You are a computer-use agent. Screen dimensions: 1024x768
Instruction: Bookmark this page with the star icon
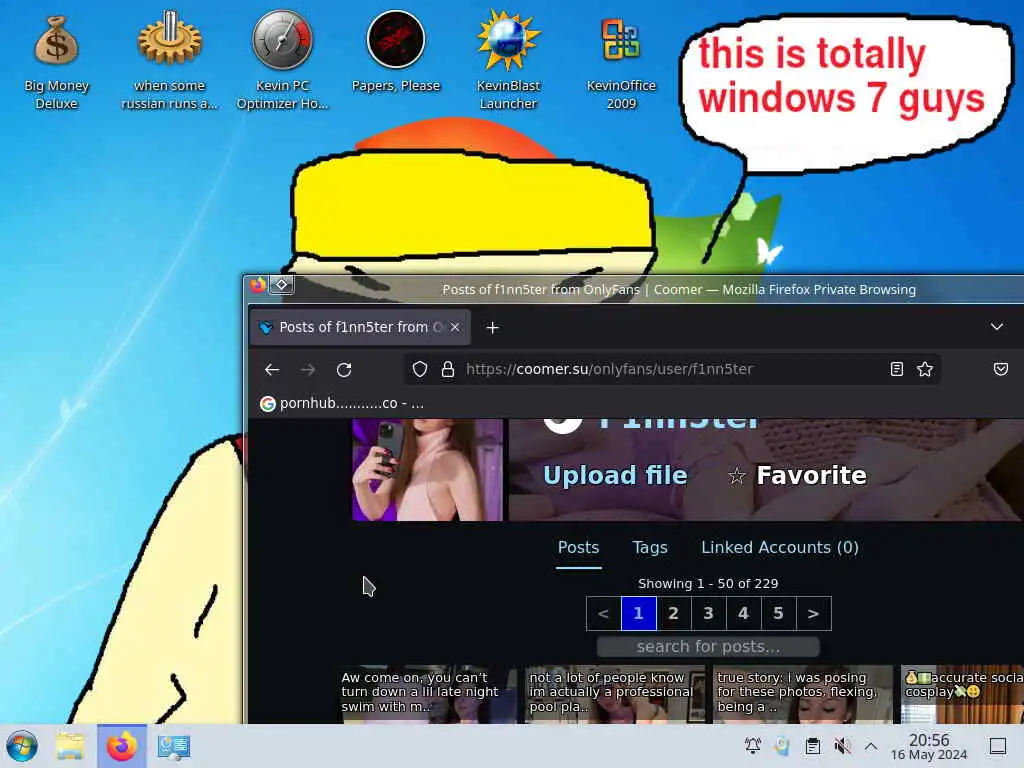(x=925, y=369)
